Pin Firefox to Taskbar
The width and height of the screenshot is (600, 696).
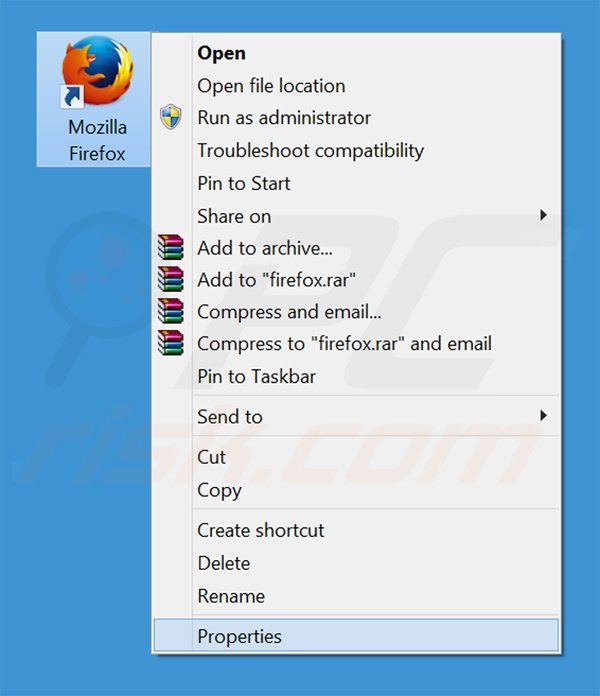pyautogui.click(x=256, y=376)
